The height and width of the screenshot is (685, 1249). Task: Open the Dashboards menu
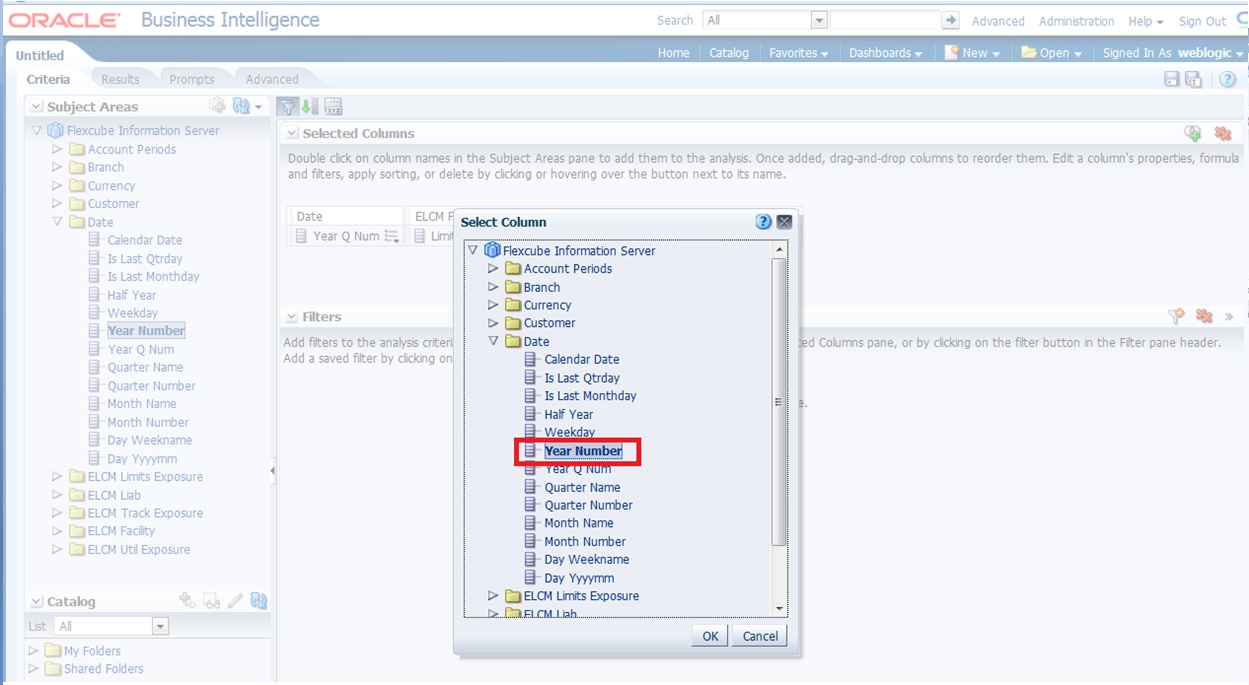click(x=885, y=53)
